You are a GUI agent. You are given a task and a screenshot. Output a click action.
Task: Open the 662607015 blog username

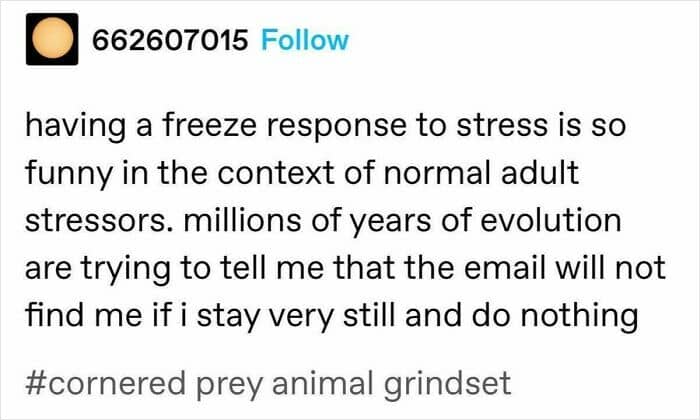(170, 41)
